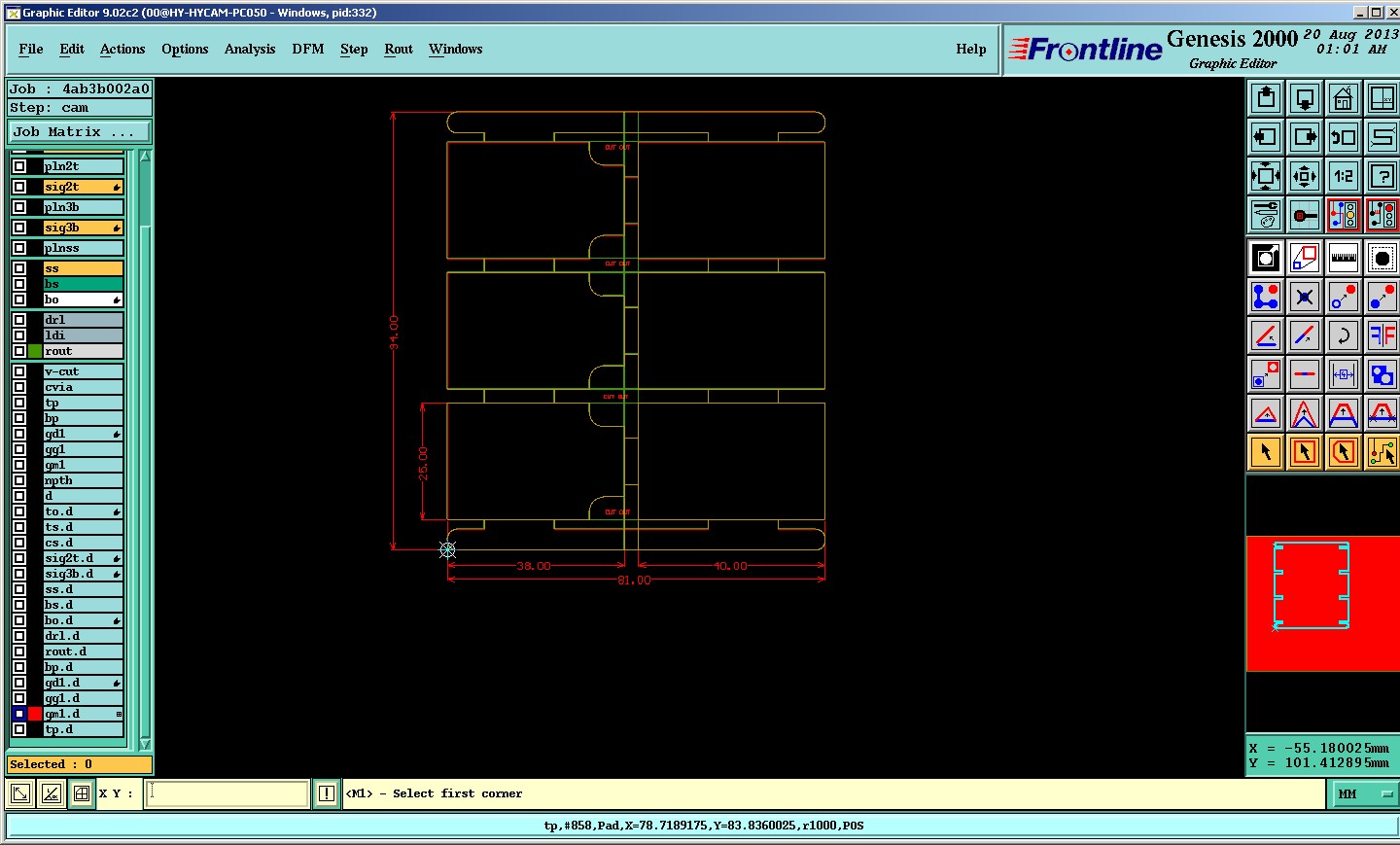Screen dimensions: 1400x845
Task: Click the Job Matrix button
Action: [x=80, y=132]
